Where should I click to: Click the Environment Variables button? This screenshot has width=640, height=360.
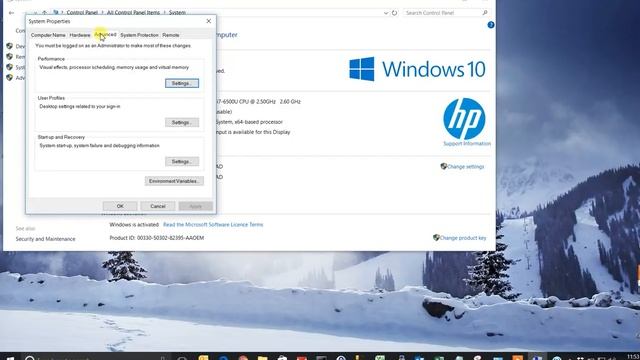(x=174, y=181)
